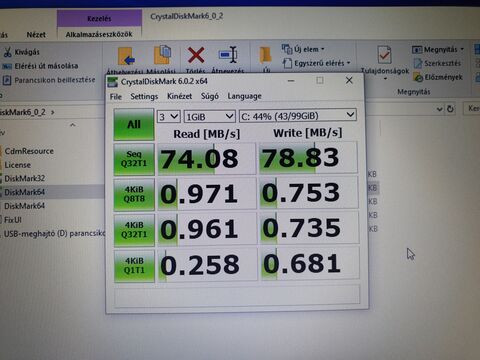Screen dimensions: 480x360
Task: Open the test count dropdown showing 3
Action: (169, 117)
